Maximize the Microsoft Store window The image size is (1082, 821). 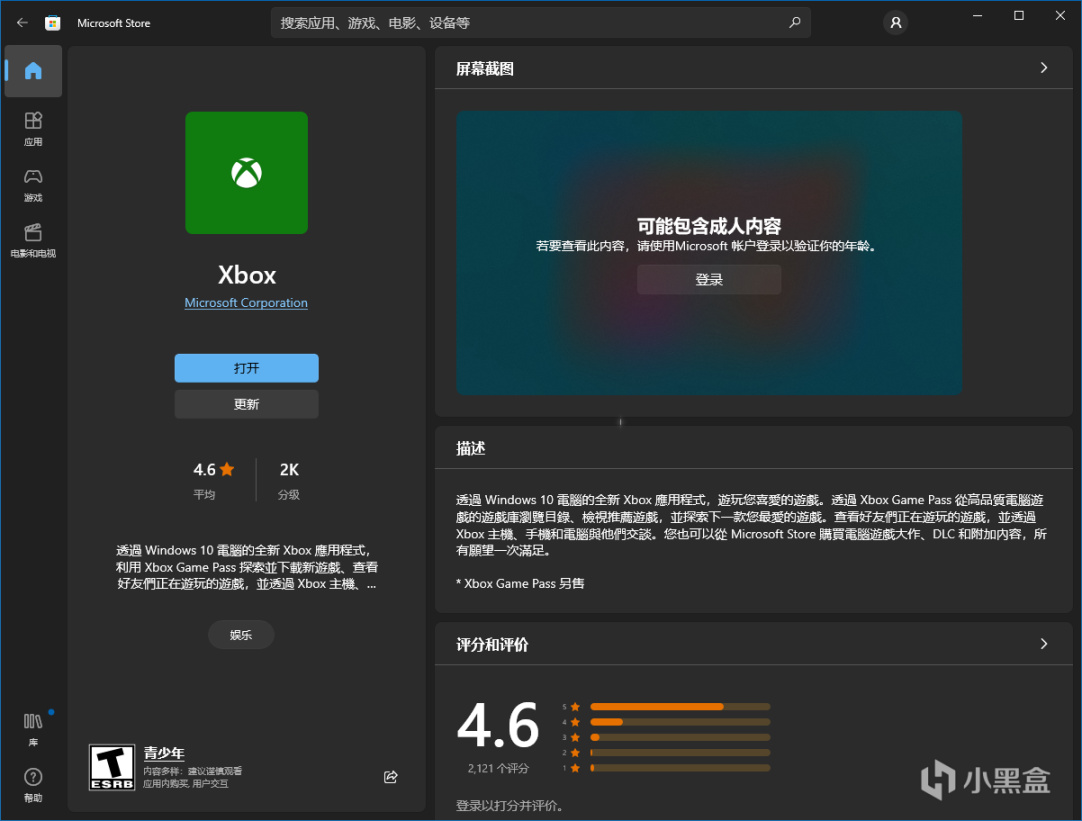point(1019,15)
